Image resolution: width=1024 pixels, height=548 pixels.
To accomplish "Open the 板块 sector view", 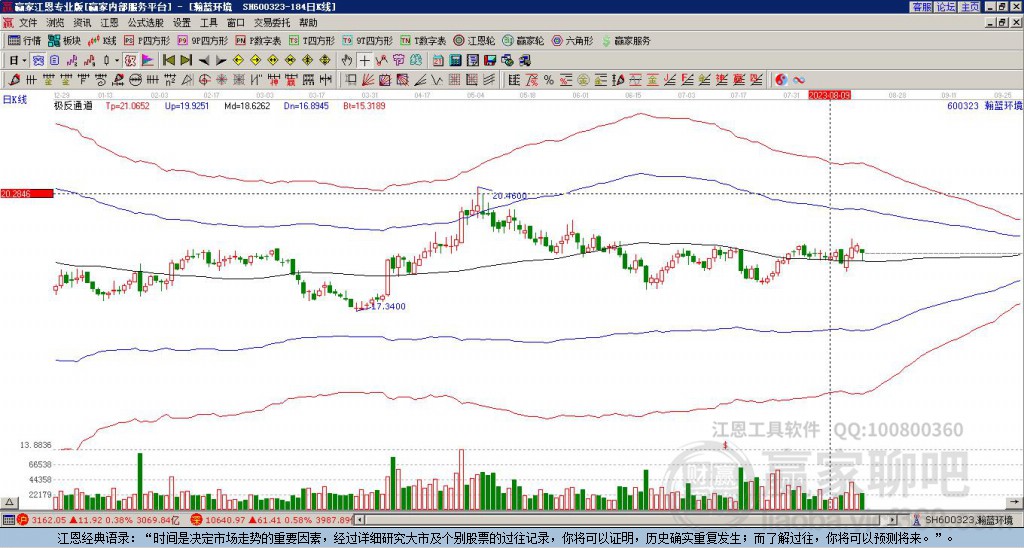I will pos(63,40).
